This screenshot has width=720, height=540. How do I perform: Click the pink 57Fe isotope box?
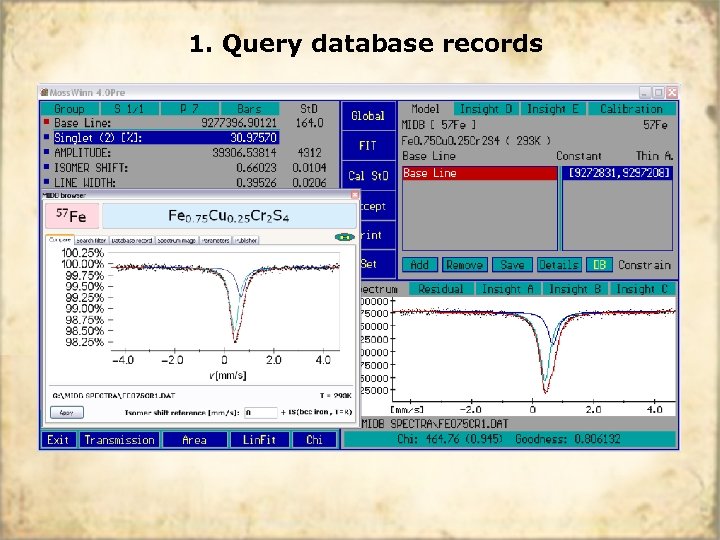coord(72,215)
